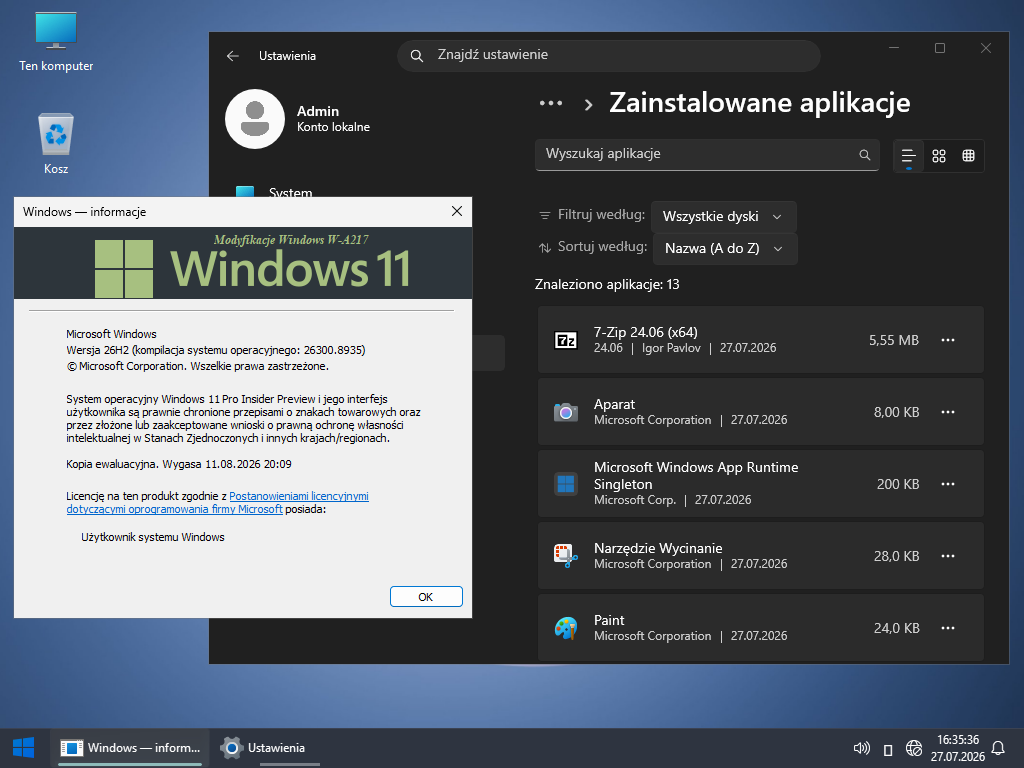The width and height of the screenshot is (1024, 768).
Task: Open Sortuj według Nazwa (A do Z) dropdown
Action: click(725, 249)
